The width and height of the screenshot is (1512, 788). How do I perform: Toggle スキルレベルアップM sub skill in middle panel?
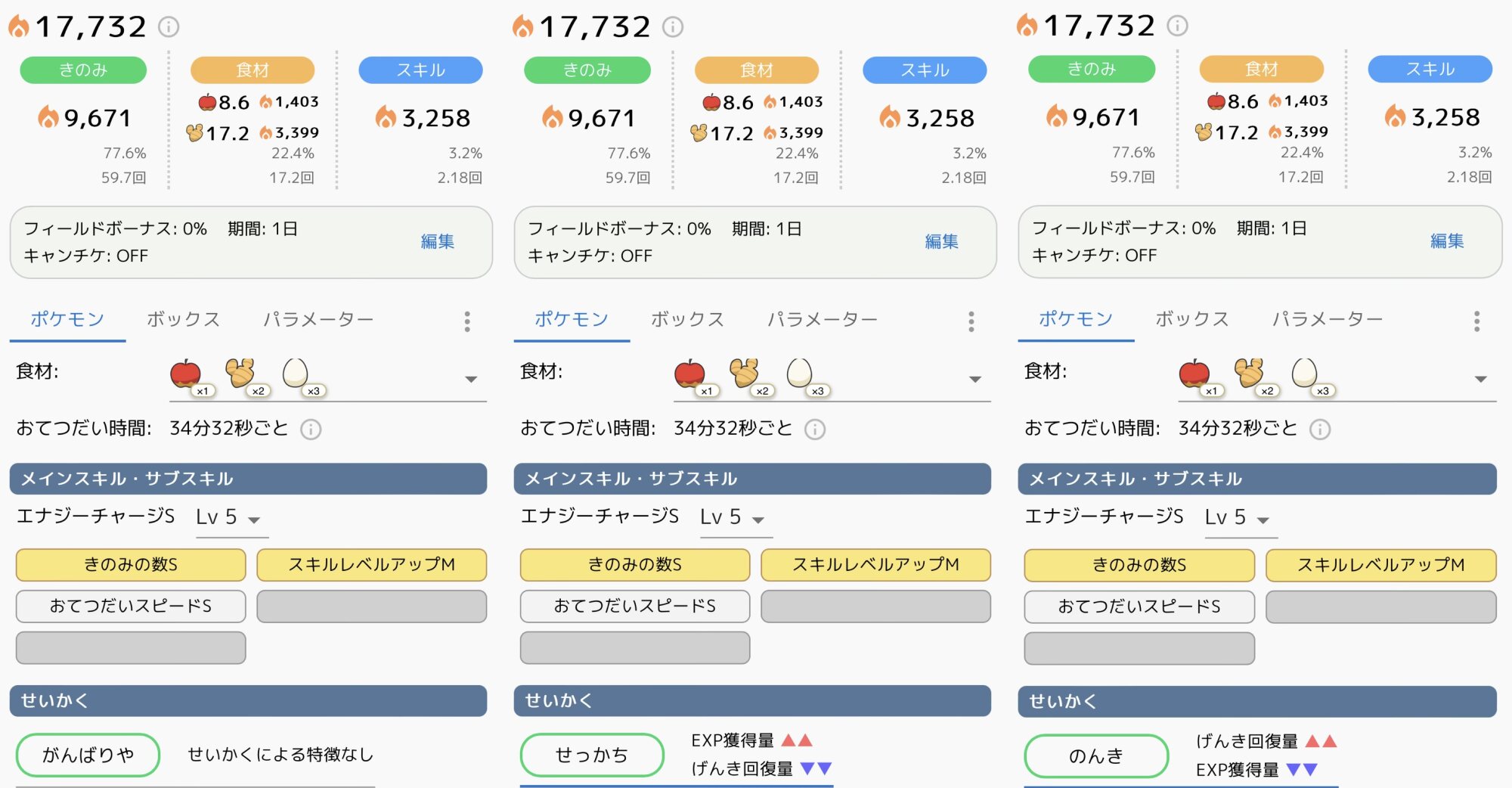[875, 565]
